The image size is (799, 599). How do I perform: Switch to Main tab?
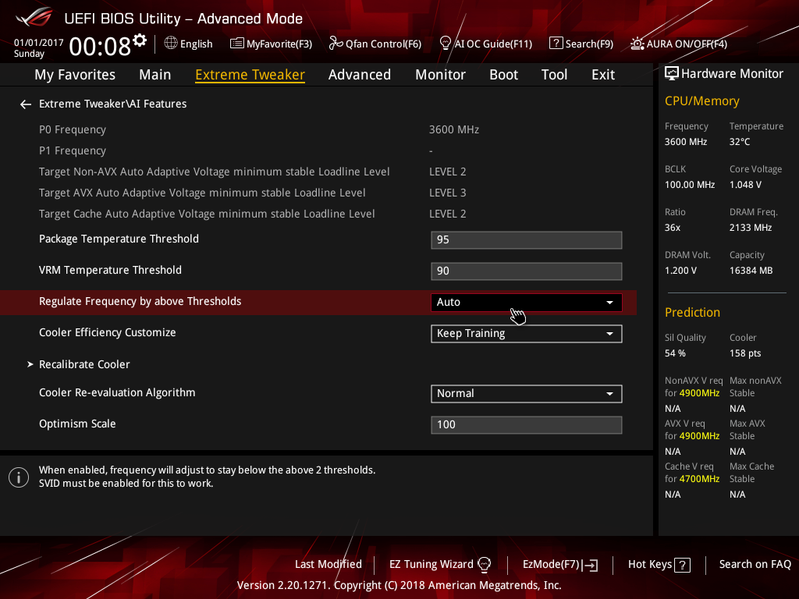click(155, 75)
